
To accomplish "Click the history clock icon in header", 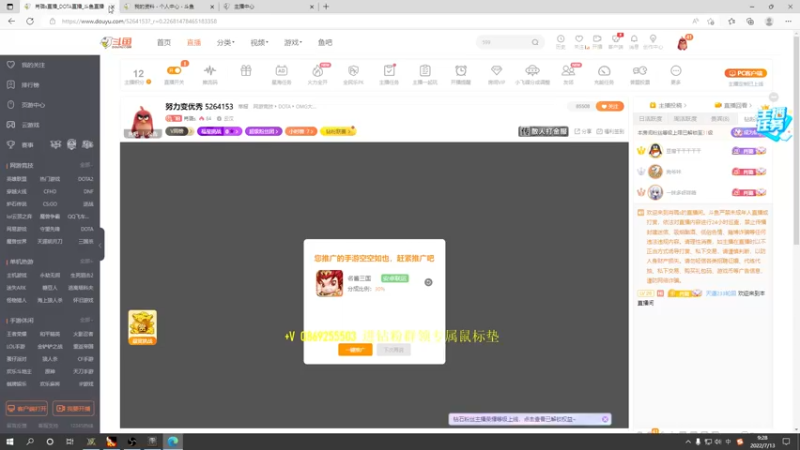I will 561,39.
